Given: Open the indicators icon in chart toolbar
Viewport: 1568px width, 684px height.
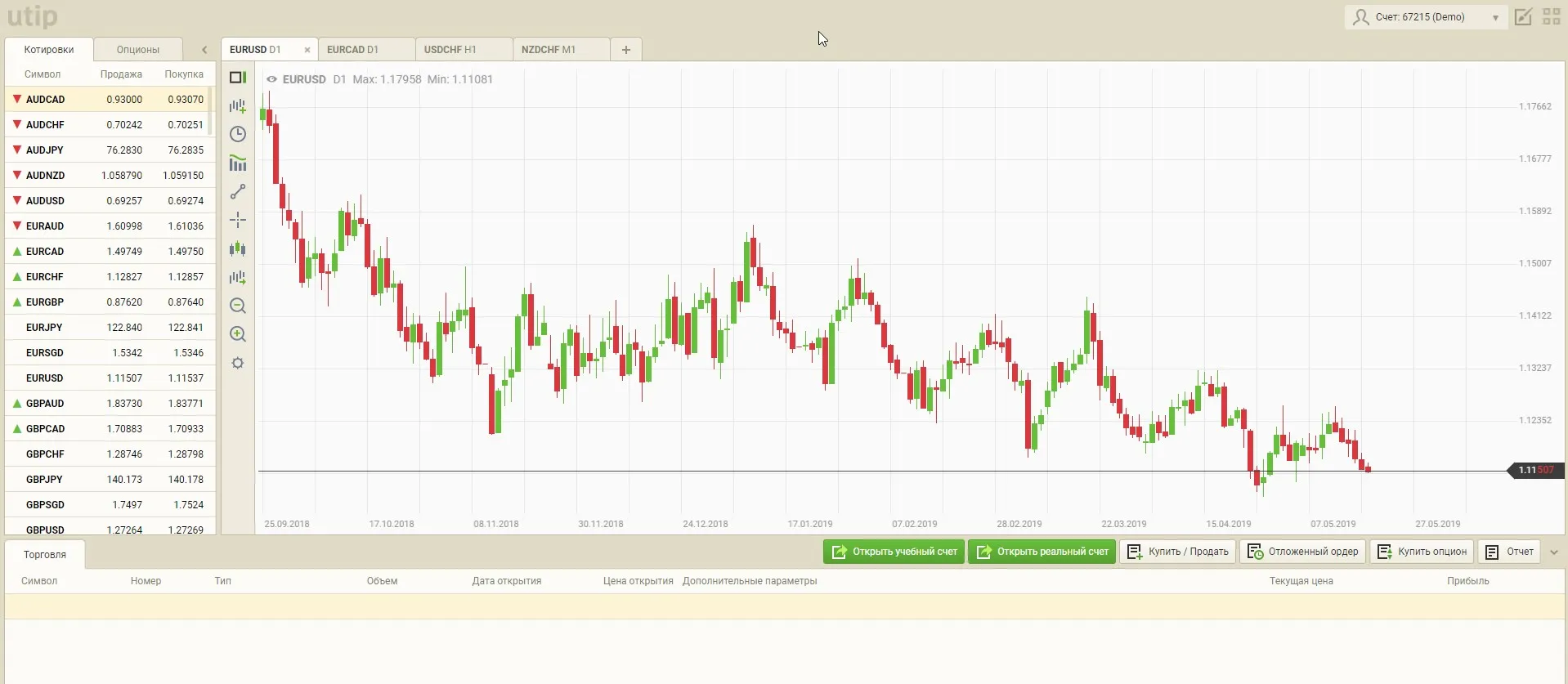Looking at the screenshot, I should [238, 163].
